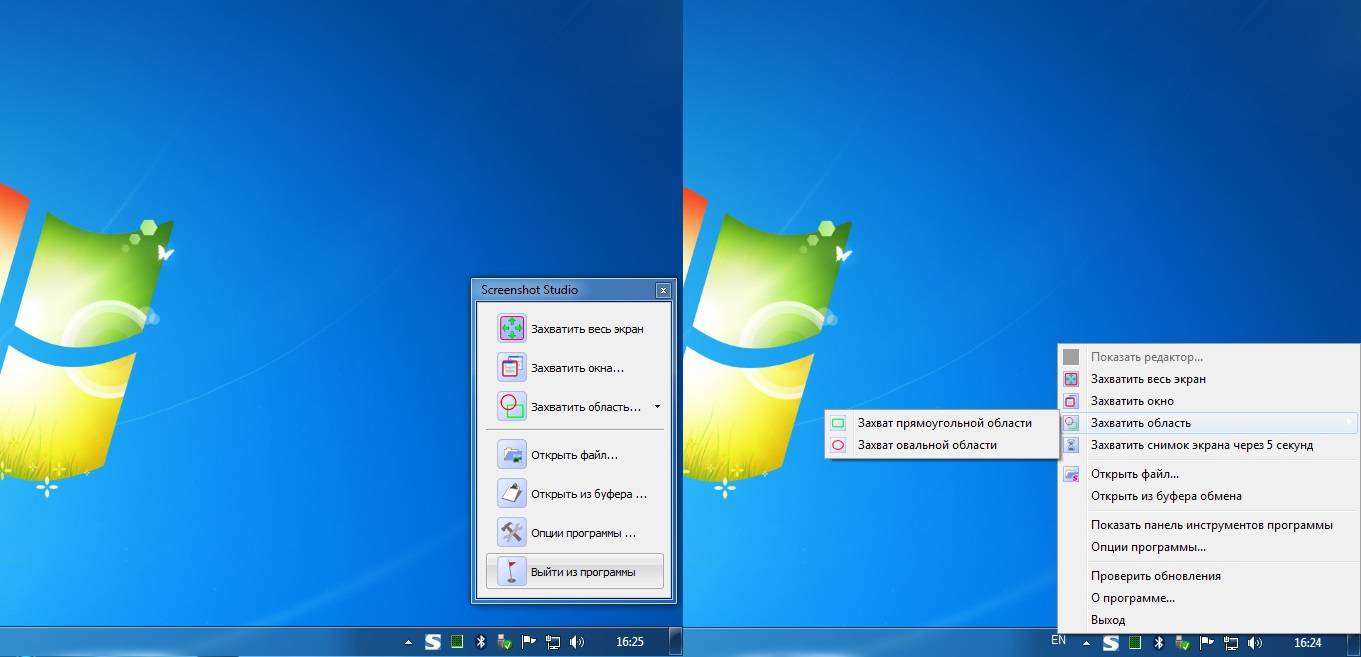Open Опции программы ... in Screenshot Studio window
The image size is (1361, 657).
(x=574, y=532)
